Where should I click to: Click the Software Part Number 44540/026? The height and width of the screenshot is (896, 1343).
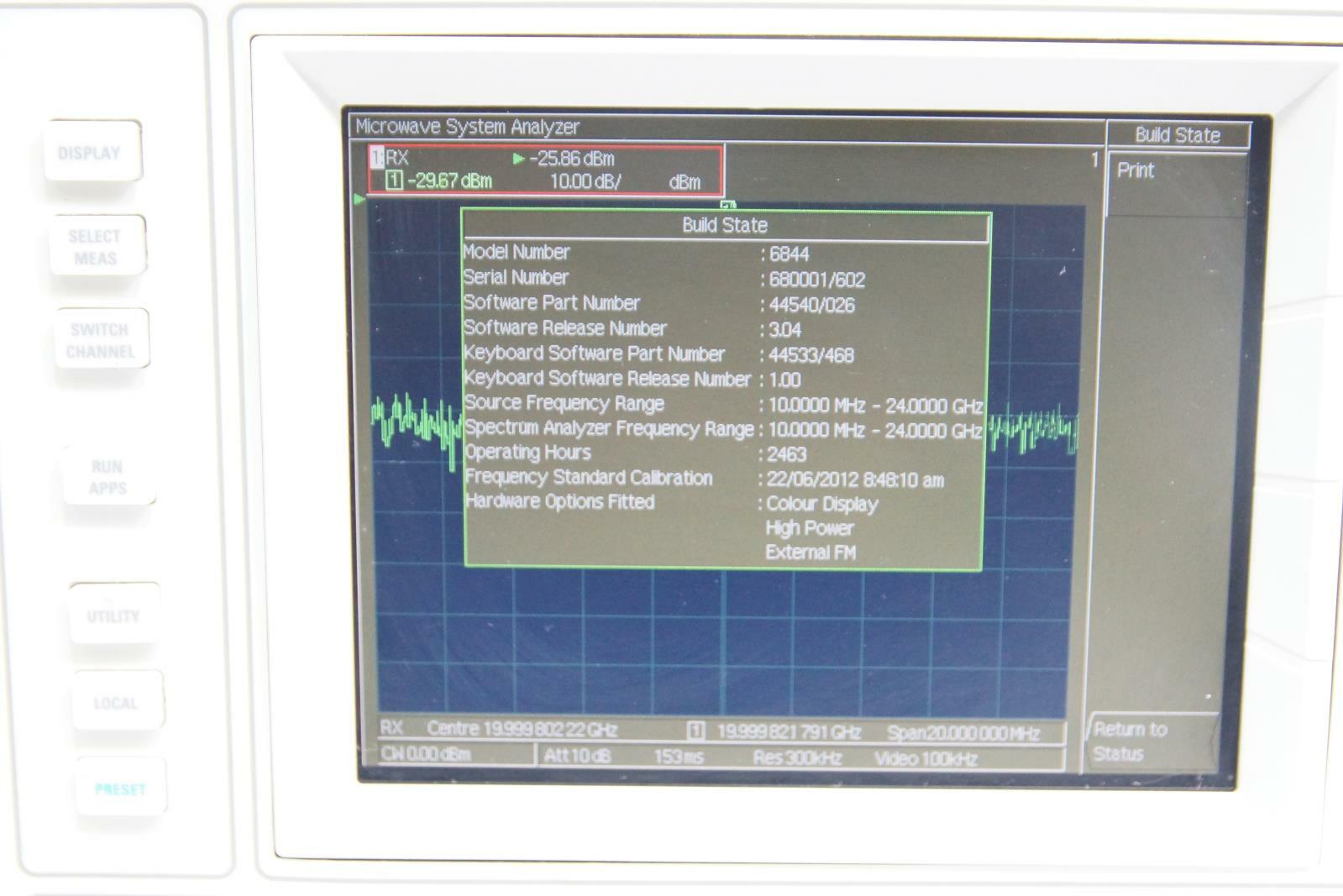coord(811,305)
